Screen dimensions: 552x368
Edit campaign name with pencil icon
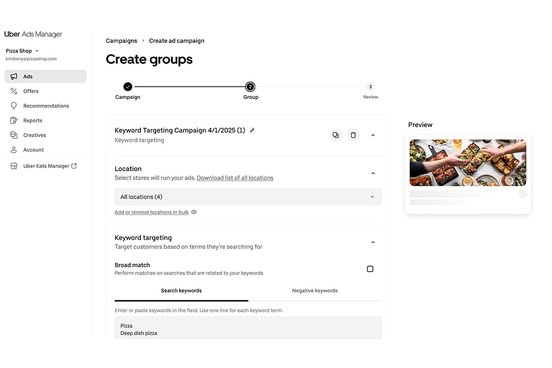[x=252, y=130]
